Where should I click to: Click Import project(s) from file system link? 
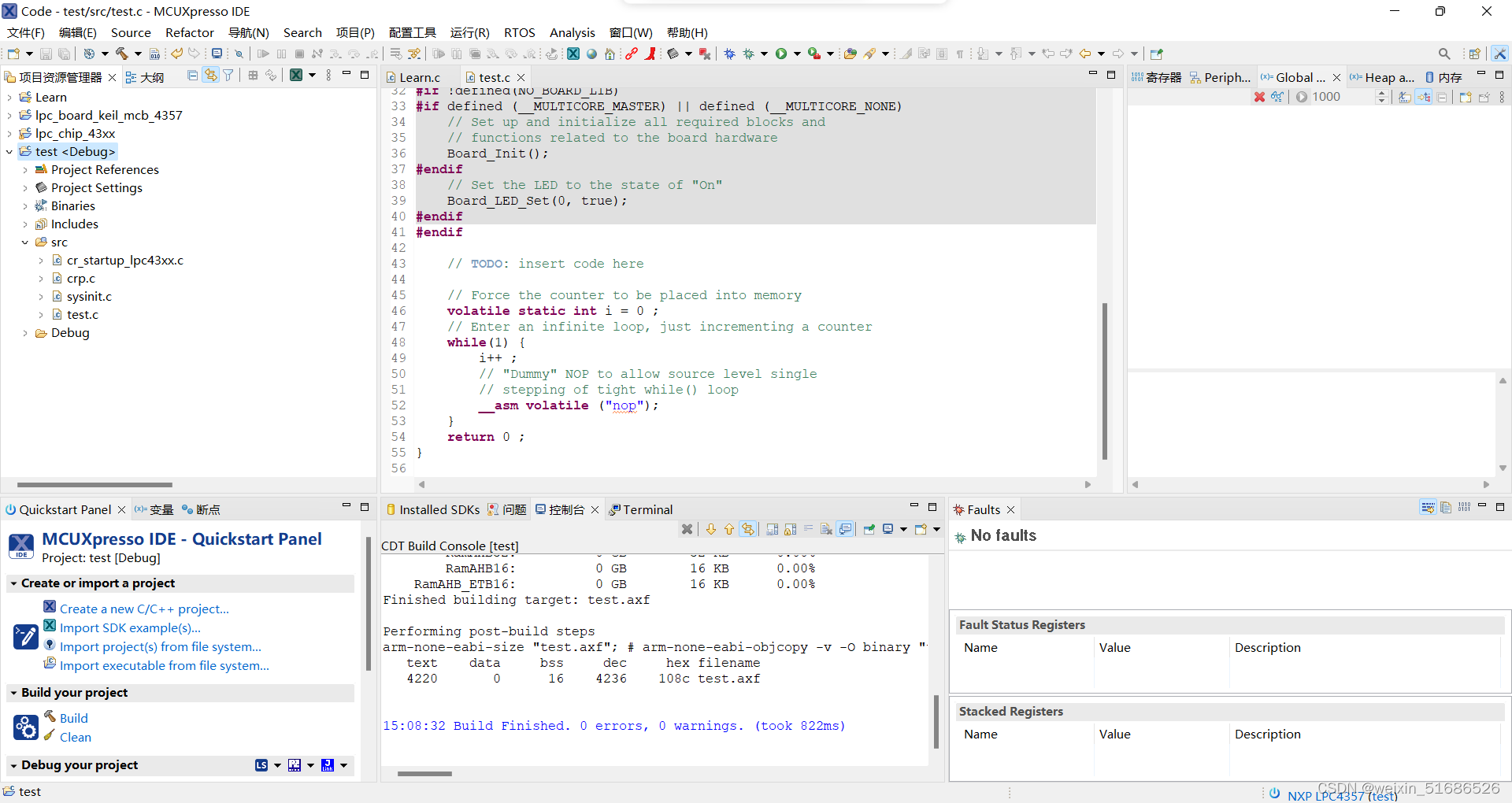coord(161,647)
